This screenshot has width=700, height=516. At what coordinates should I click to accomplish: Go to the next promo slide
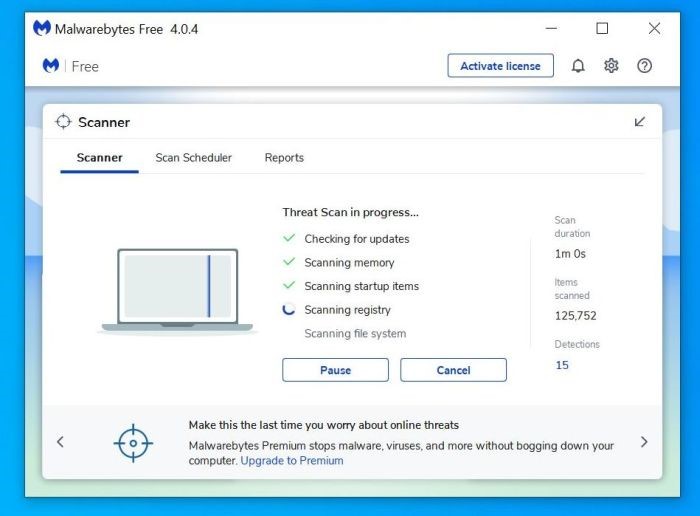click(x=644, y=442)
